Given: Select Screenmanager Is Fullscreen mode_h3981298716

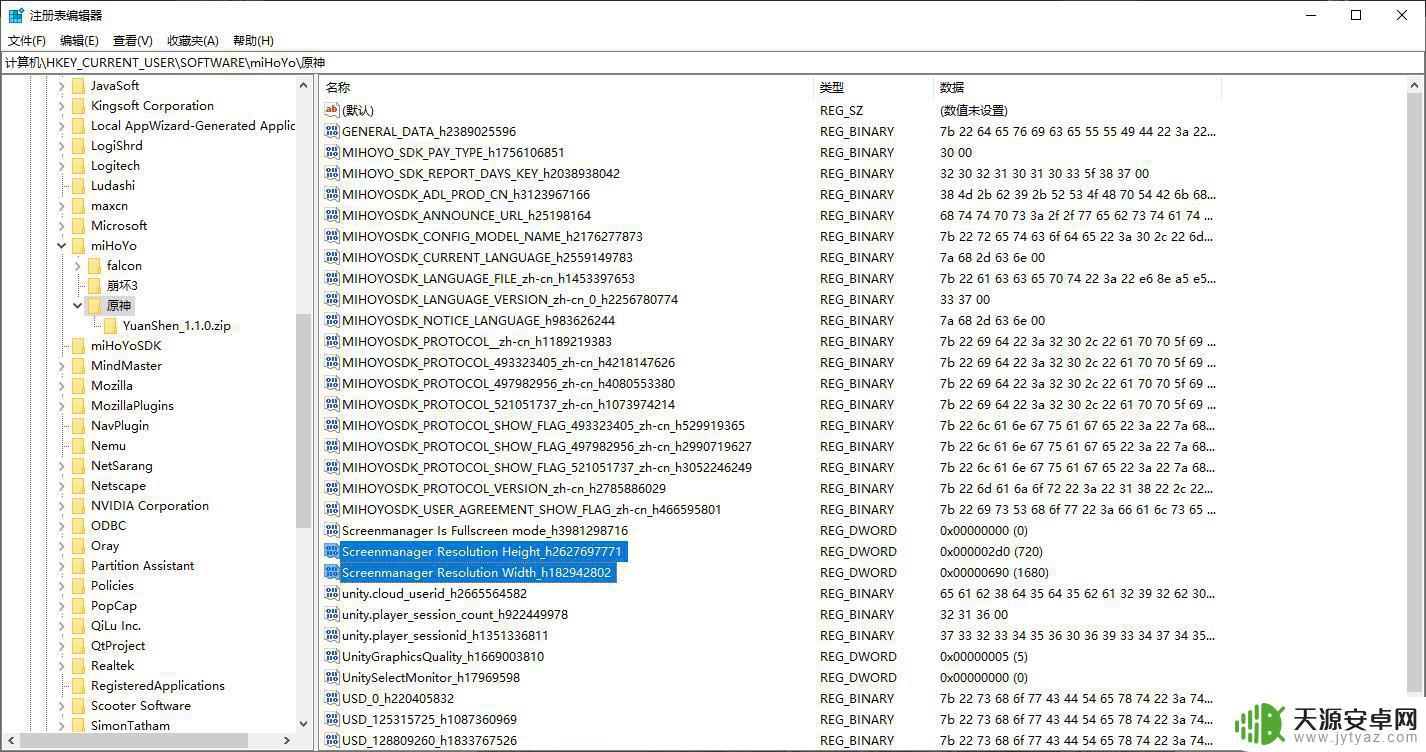Looking at the screenshot, I should pos(485,530).
